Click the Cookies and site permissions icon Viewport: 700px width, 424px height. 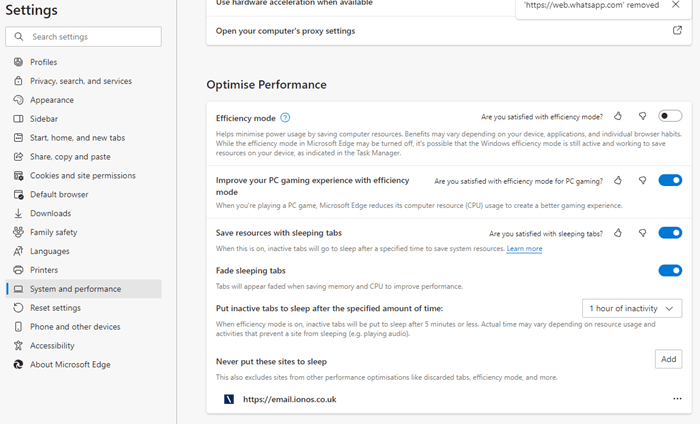tap(18, 175)
